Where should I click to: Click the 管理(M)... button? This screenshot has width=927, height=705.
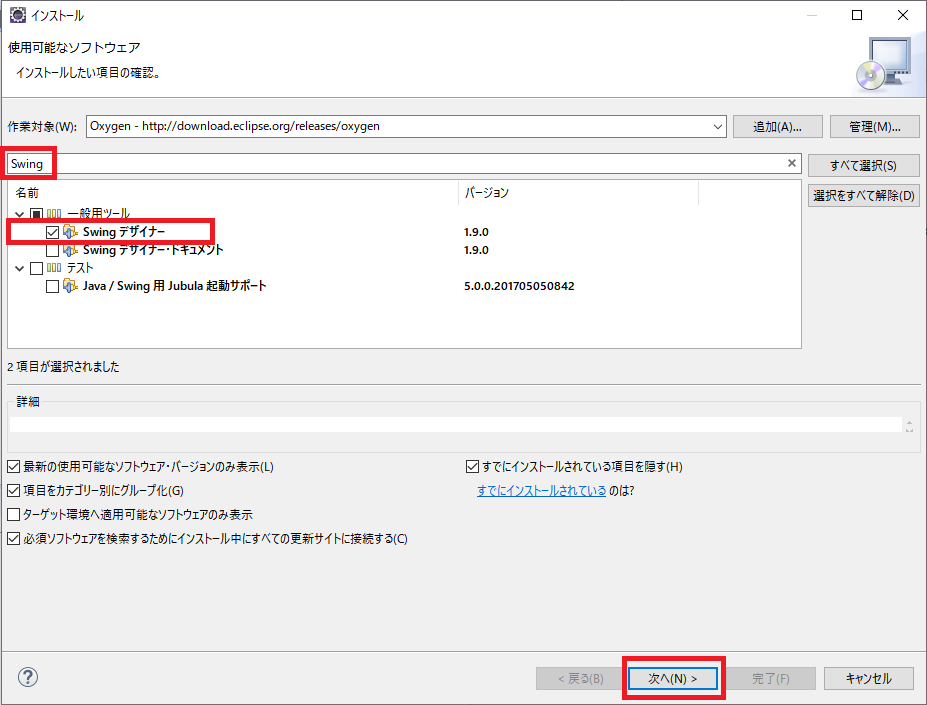pos(874,127)
